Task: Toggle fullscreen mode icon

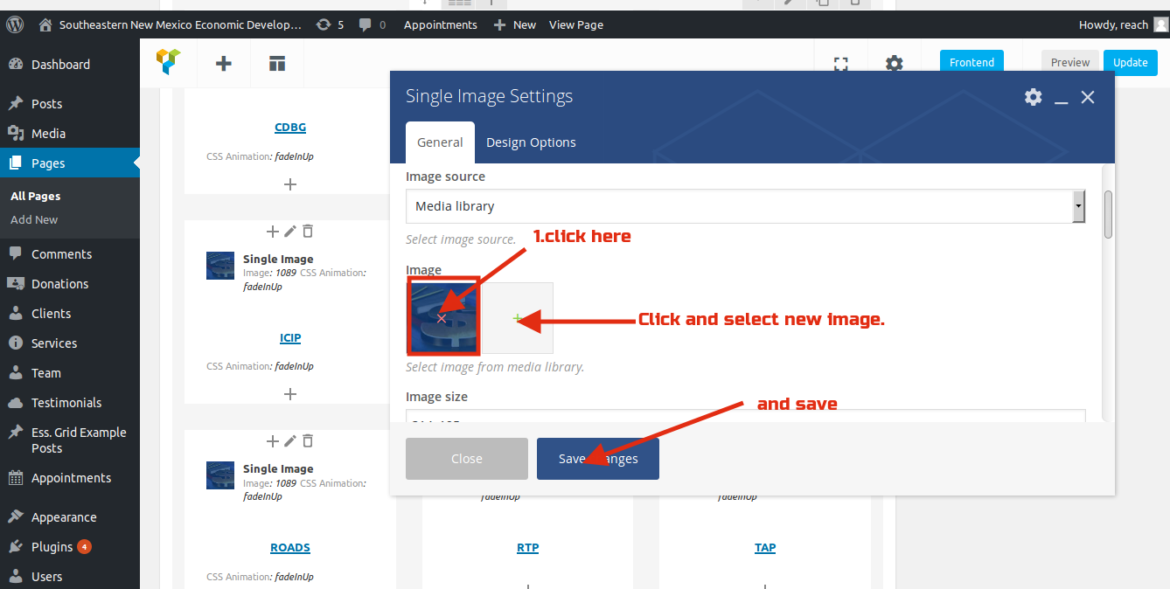Action: click(x=841, y=63)
